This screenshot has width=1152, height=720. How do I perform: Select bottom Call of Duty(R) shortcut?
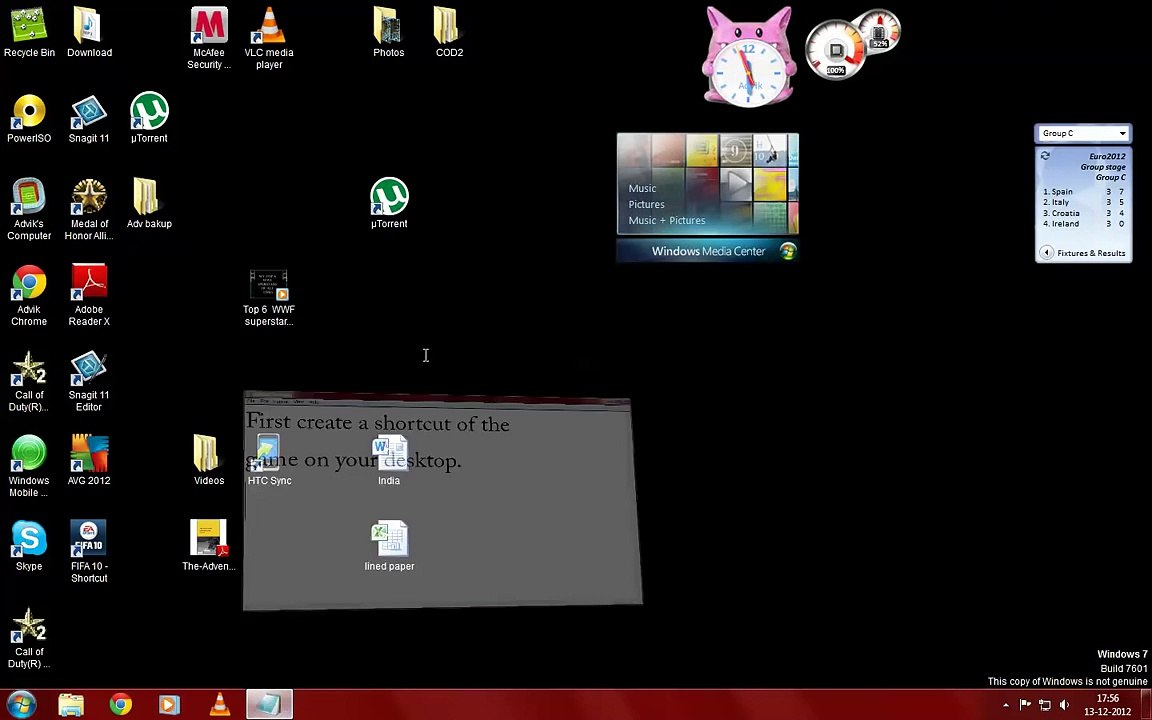coord(29,638)
